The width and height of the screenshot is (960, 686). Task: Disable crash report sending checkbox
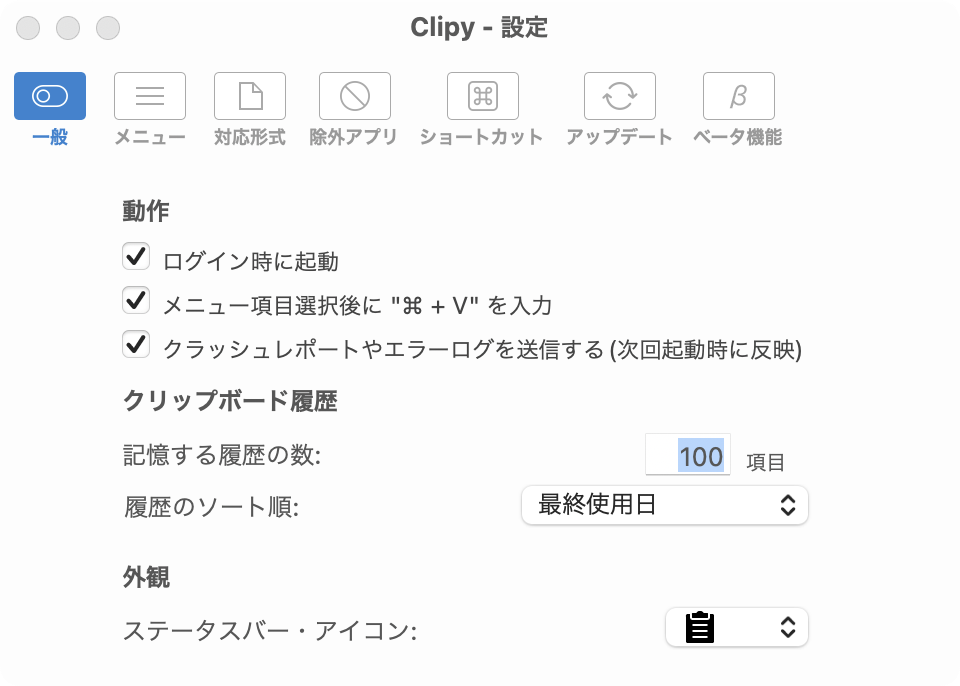tap(136, 344)
